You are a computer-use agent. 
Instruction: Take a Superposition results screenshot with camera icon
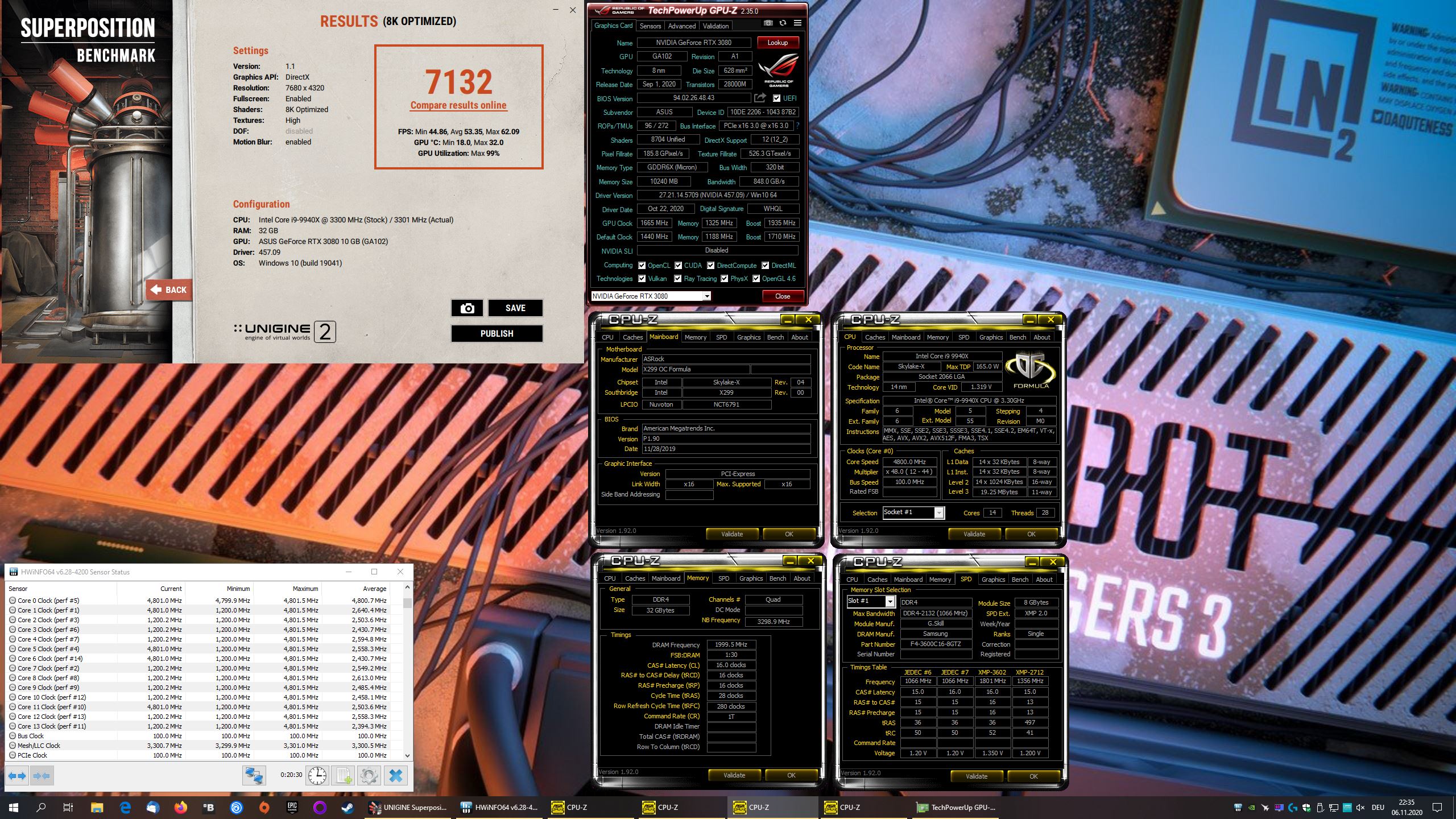click(x=467, y=308)
